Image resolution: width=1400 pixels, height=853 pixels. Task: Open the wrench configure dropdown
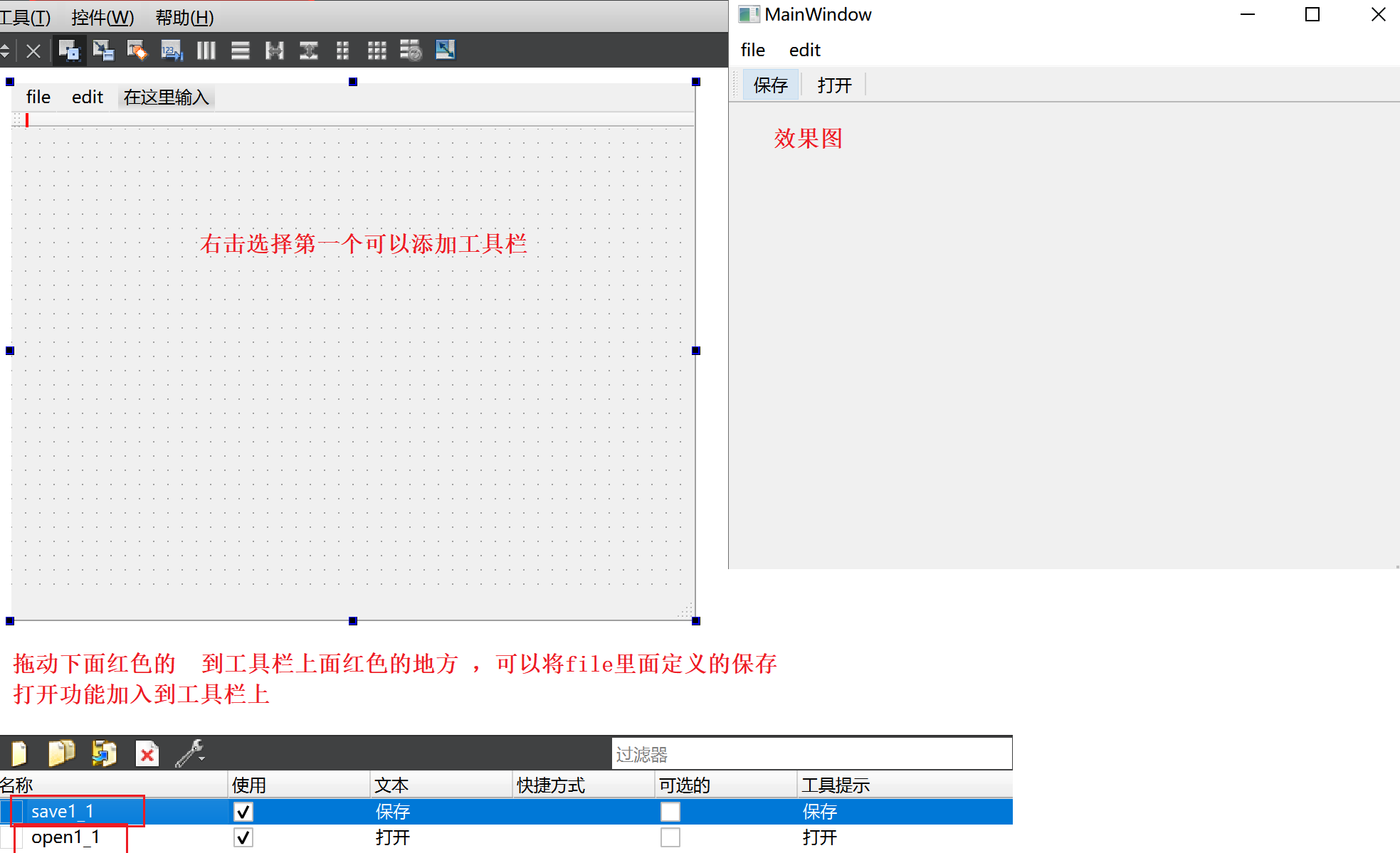click(x=191, y=753)
